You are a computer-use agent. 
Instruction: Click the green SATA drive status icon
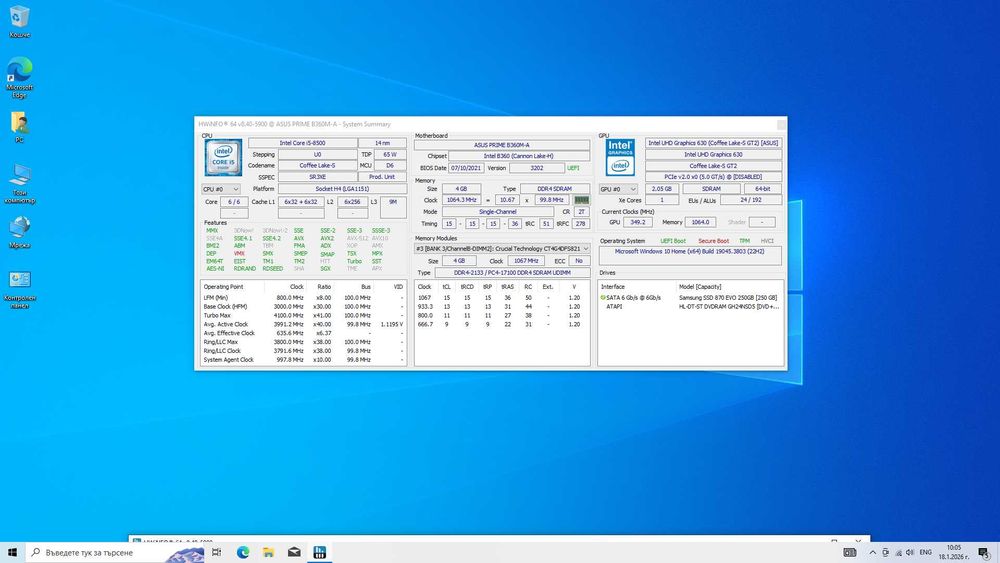(x=603, y=298)
